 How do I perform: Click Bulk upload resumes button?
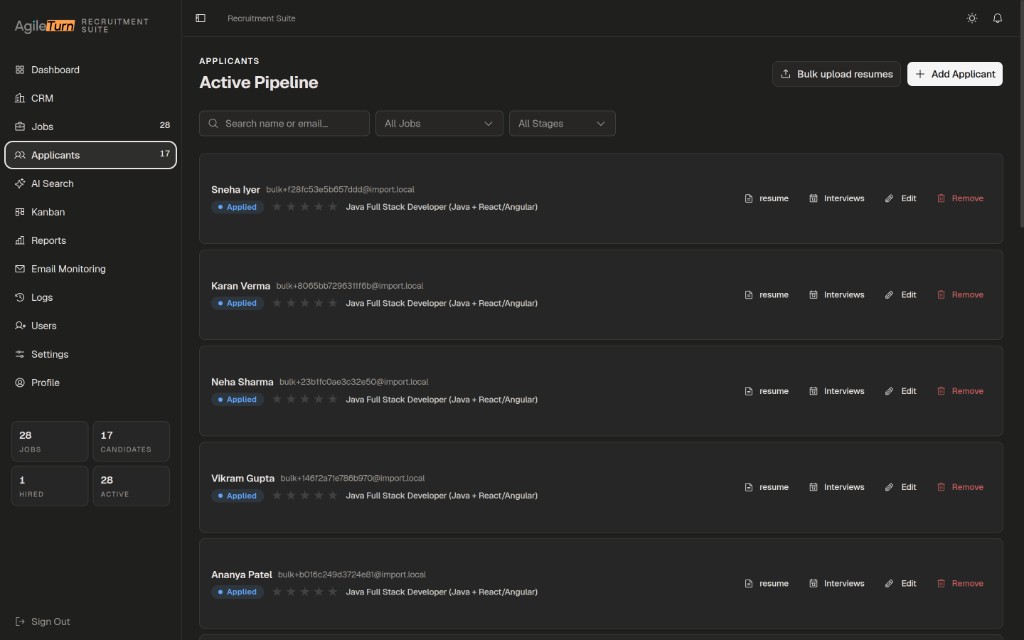click(x=836, y=74)
